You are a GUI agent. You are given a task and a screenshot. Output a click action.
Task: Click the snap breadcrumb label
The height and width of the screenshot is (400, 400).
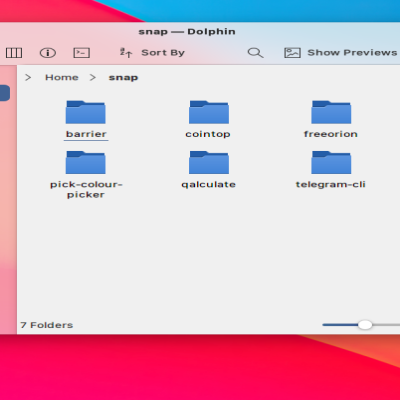(x=123, y=78)
